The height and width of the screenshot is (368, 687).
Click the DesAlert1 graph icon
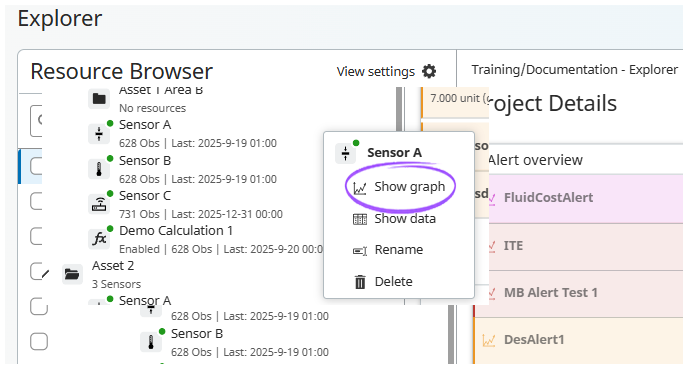(489, 340)
